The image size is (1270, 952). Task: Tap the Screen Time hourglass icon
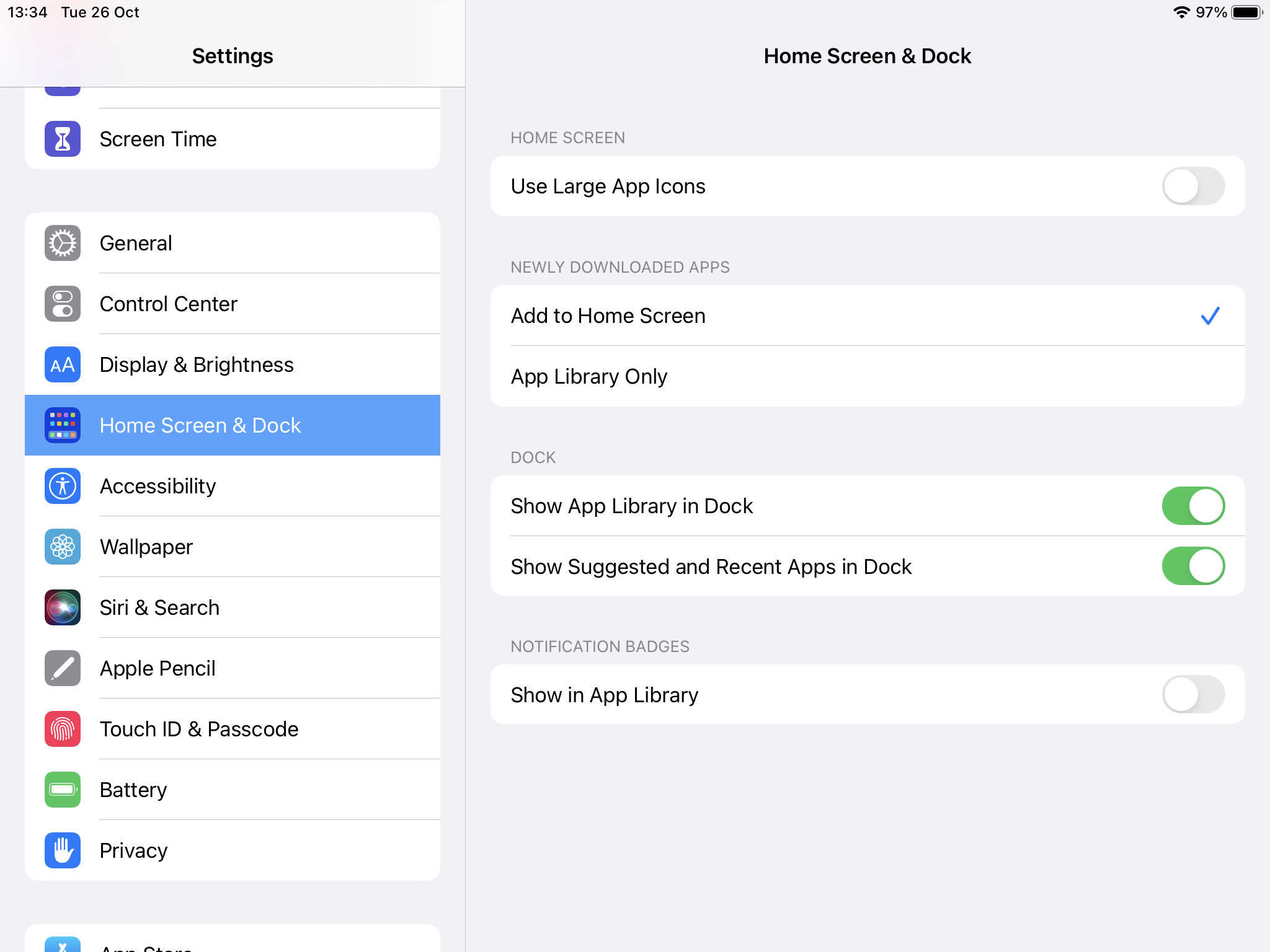(63, 139)
